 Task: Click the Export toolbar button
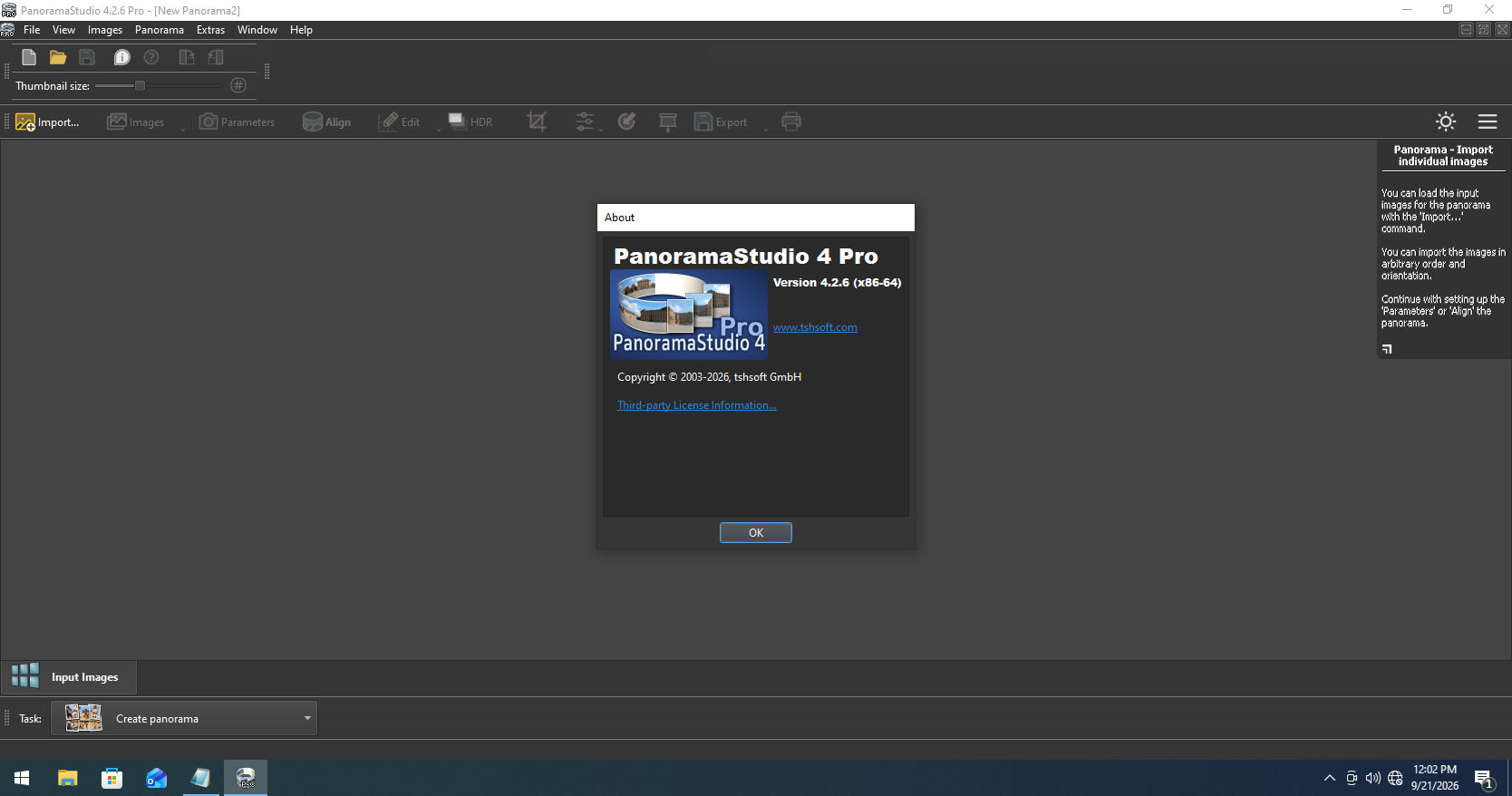(x=722, y=121)
